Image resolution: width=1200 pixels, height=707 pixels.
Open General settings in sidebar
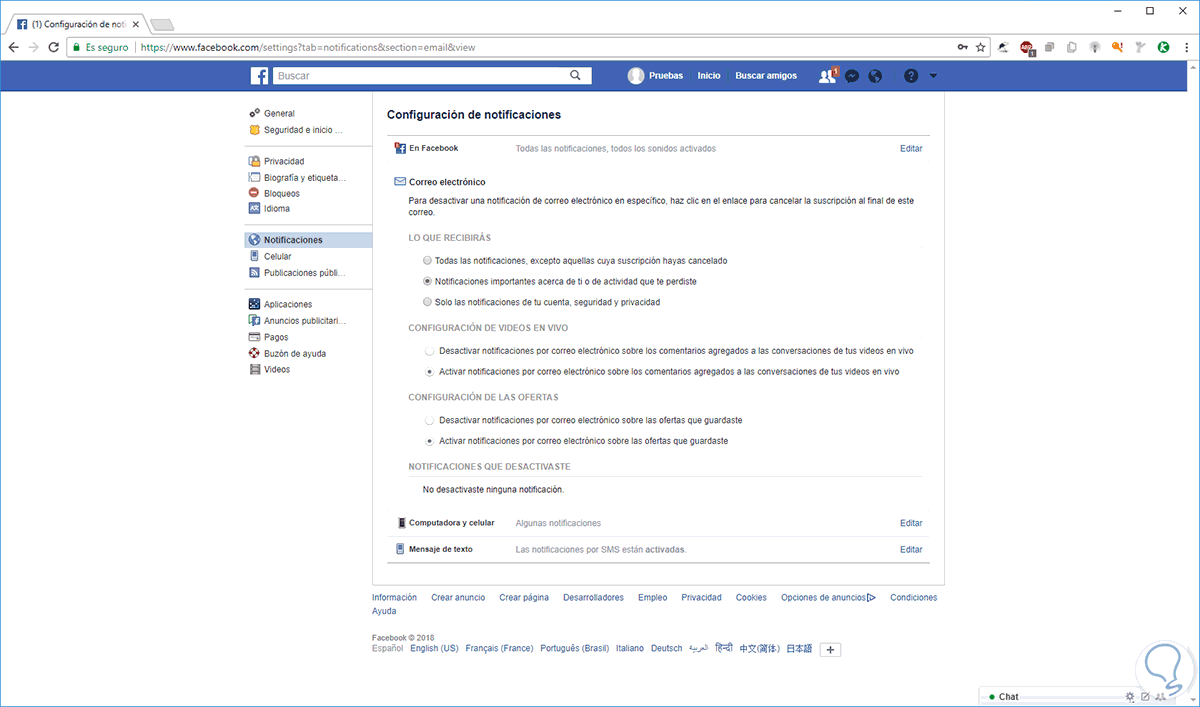click(279, 114)
